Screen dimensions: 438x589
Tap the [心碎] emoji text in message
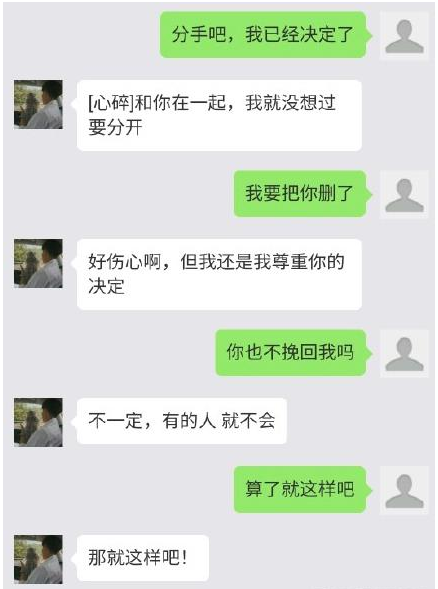pos(111,103)
